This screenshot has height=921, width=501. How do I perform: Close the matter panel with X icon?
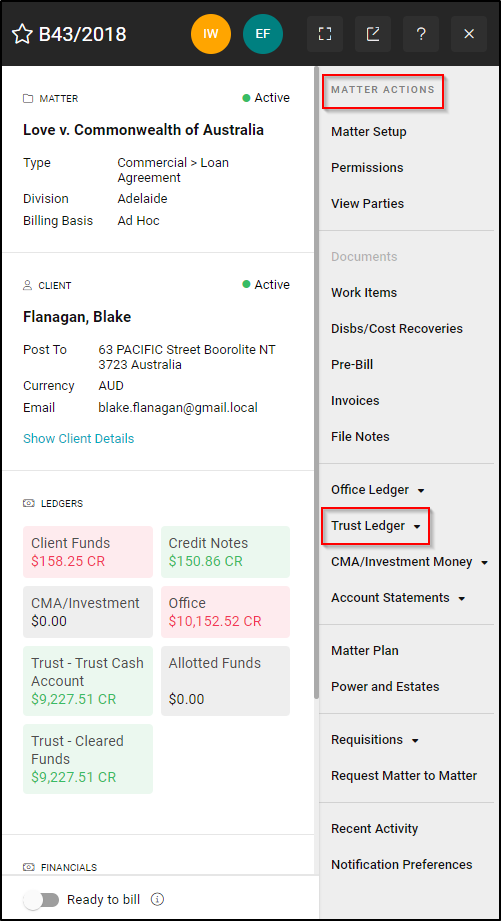click(x=469, y=34)
